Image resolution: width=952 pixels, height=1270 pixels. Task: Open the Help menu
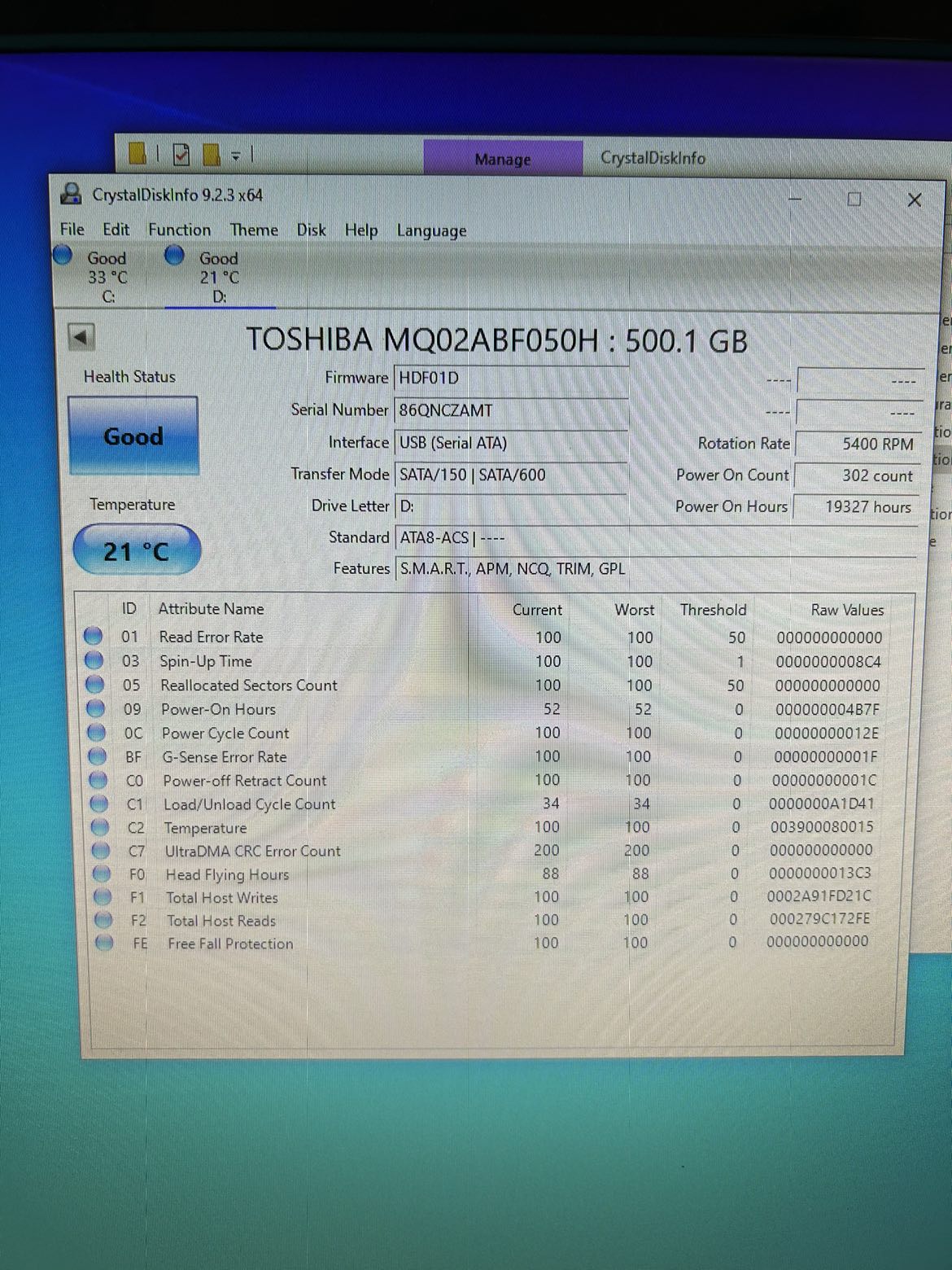click(x=360, y=230)
